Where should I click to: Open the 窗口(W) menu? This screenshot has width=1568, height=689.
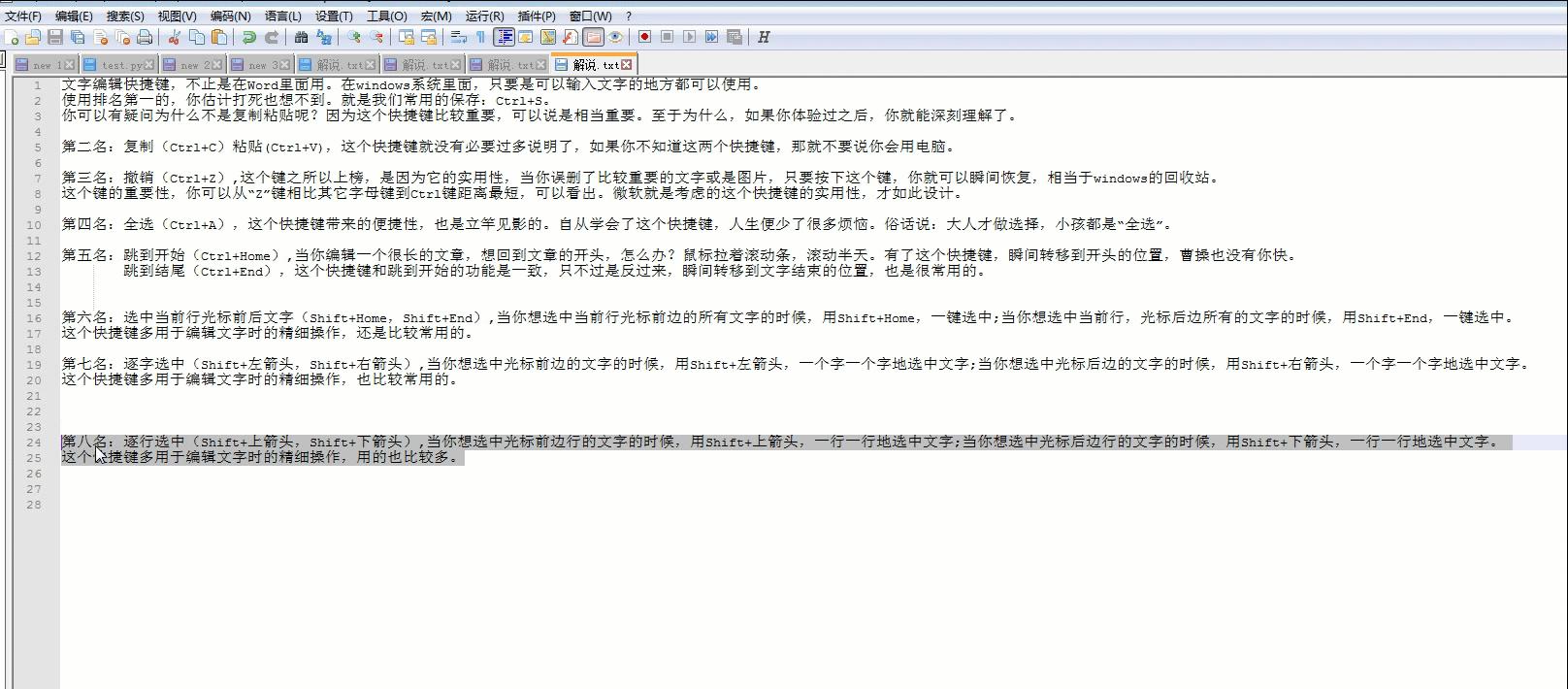pos(590,16)
